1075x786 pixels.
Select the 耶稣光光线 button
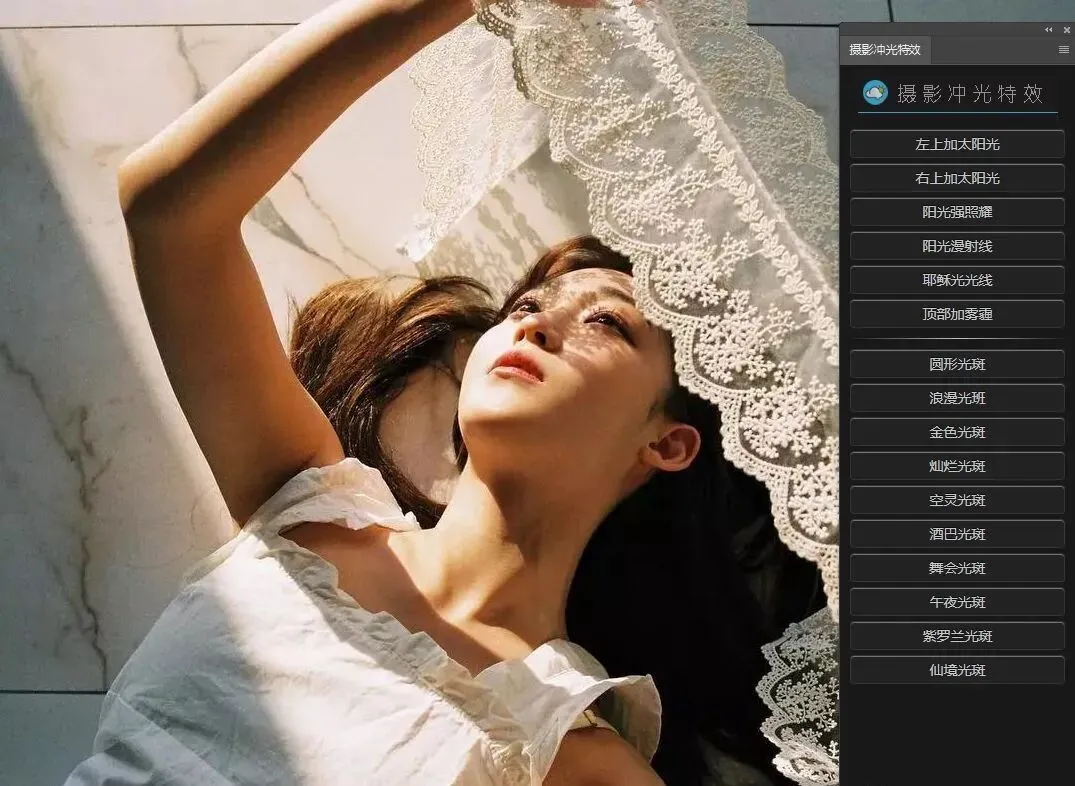point(957,280)
